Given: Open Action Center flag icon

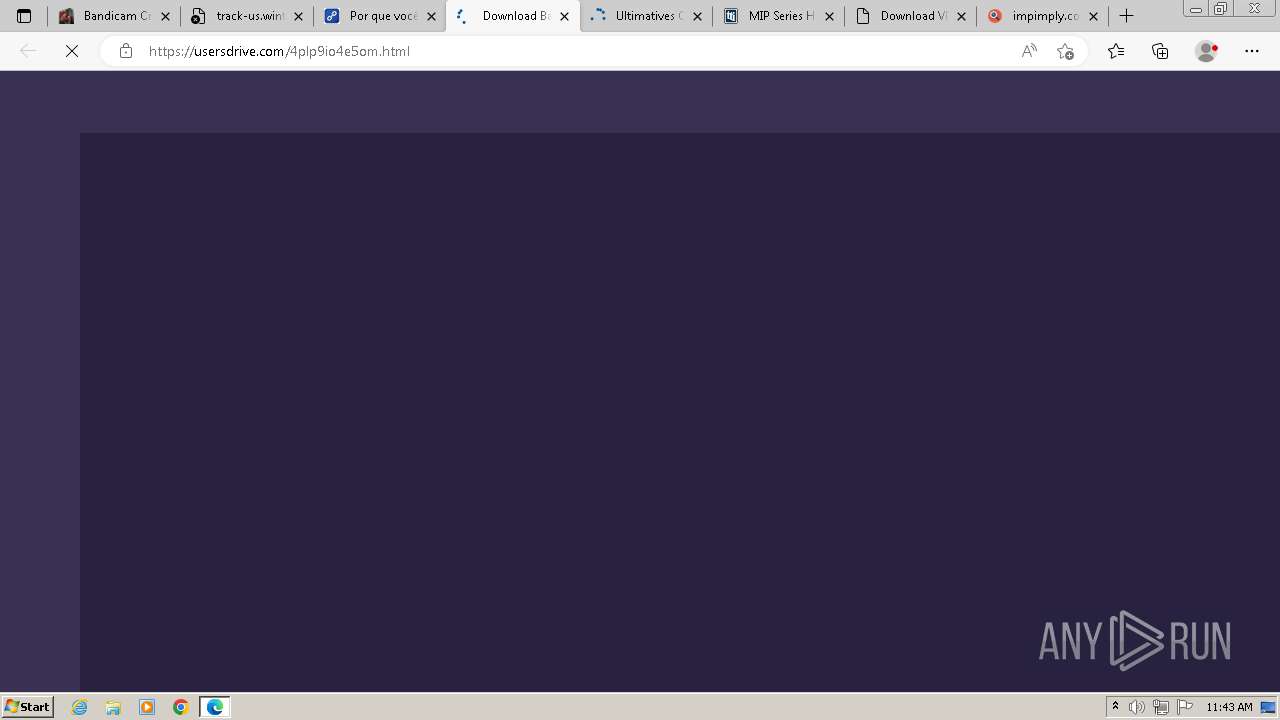Looking at the screenshot, I should 1185,707.
